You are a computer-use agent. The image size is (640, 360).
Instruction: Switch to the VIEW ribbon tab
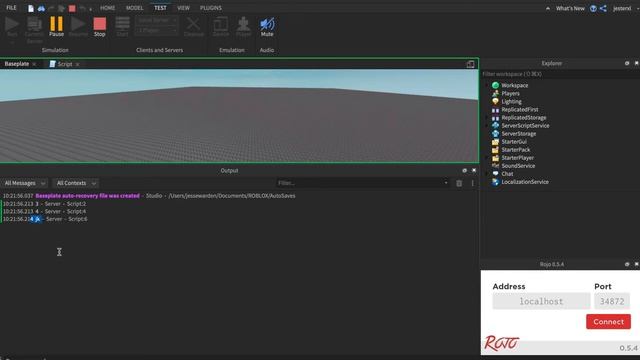tap(183, 8)
